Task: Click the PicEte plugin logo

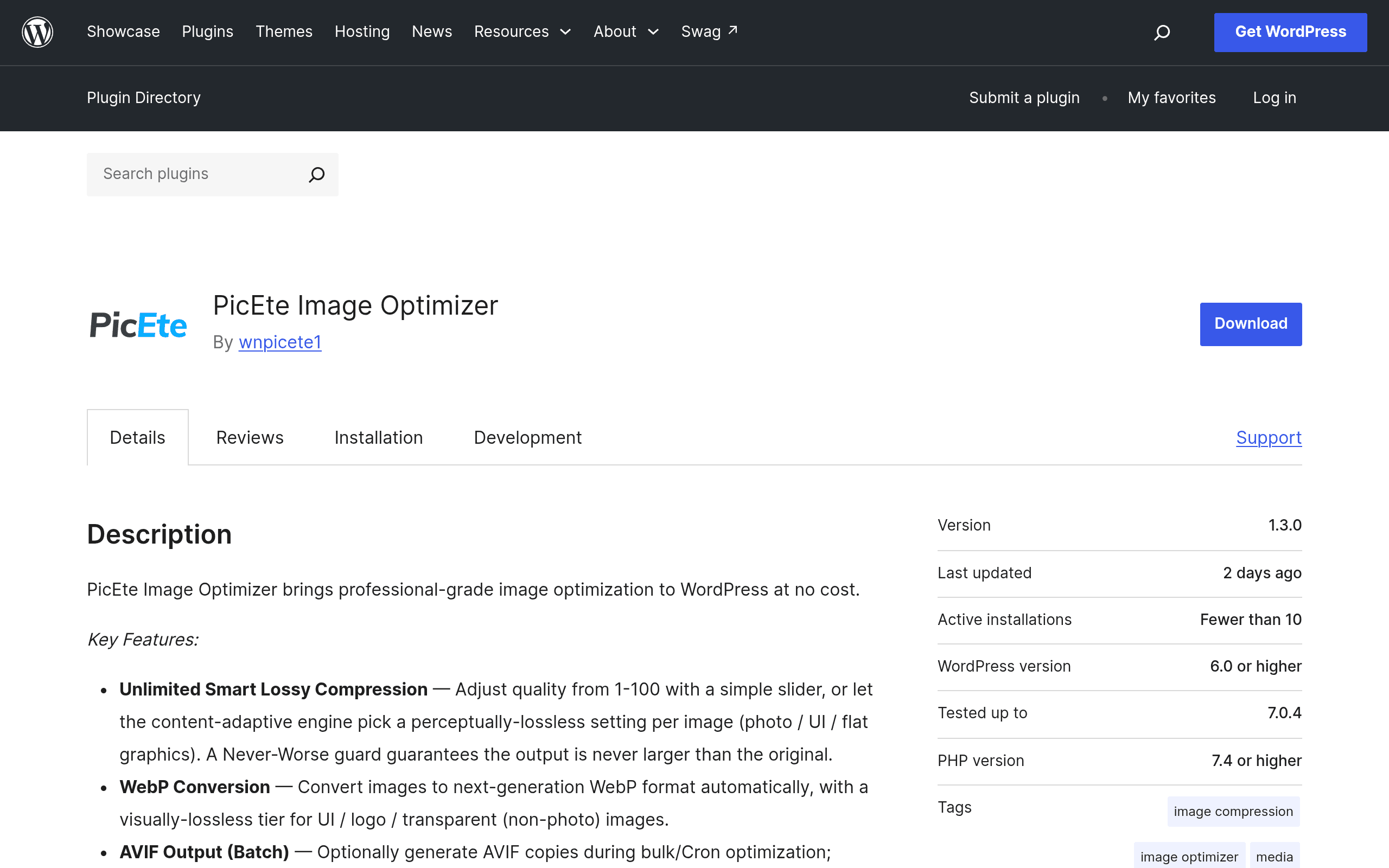Action: pyautogui.click(x=138, y=324)
